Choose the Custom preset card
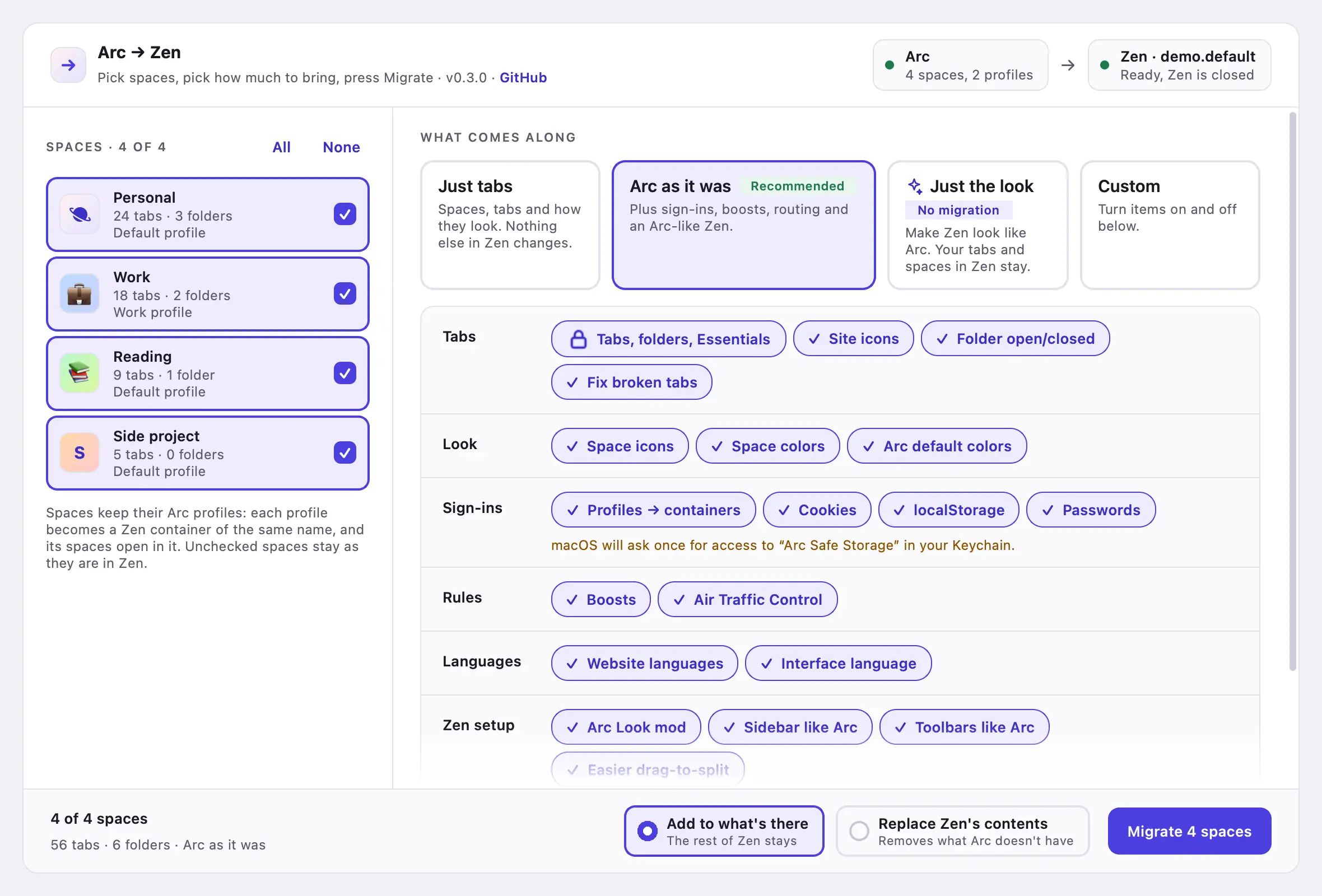The height and width of the screenshot is (896, 1322). pos(1170,225)
